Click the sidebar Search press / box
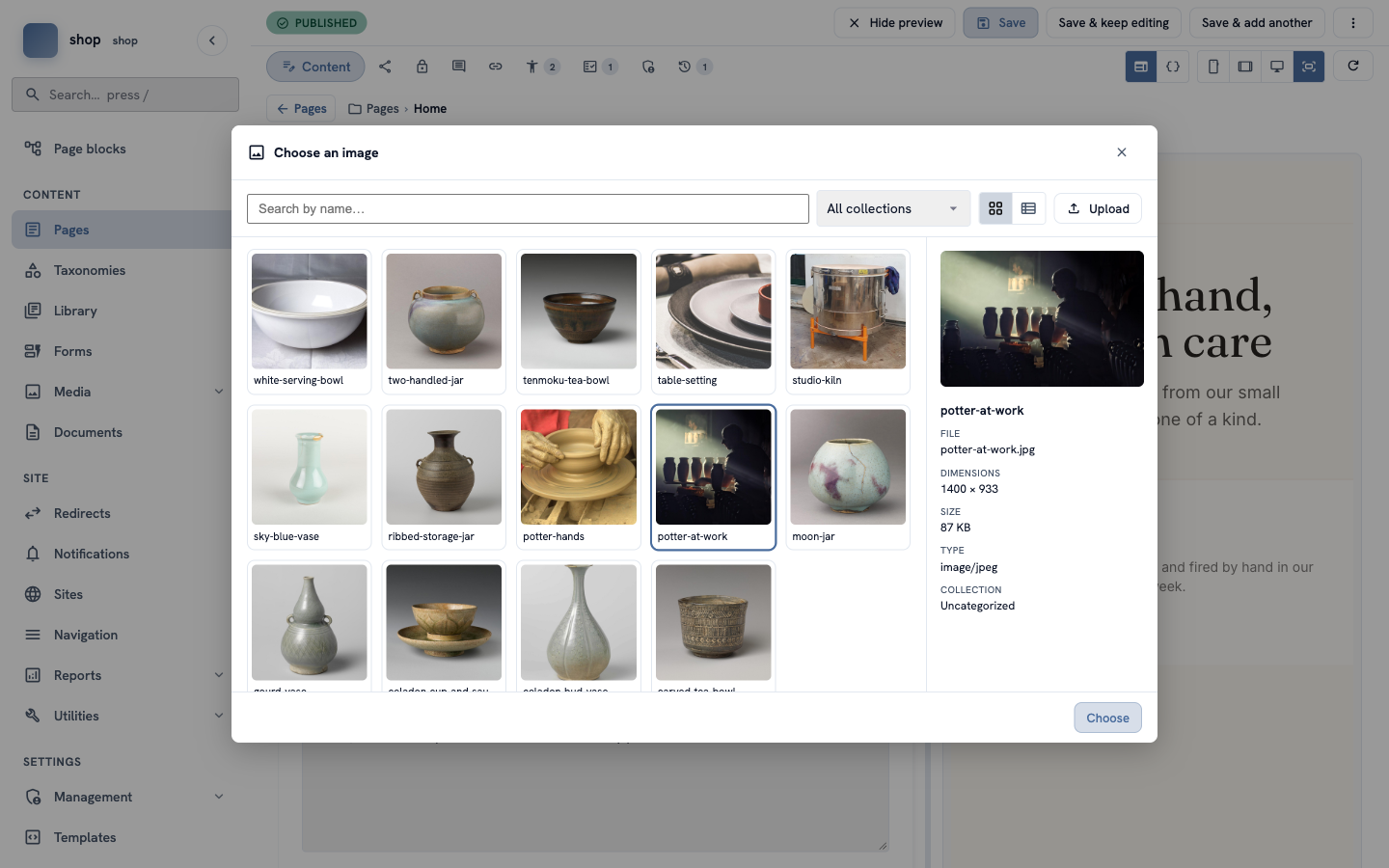 (x=125, y=95)
